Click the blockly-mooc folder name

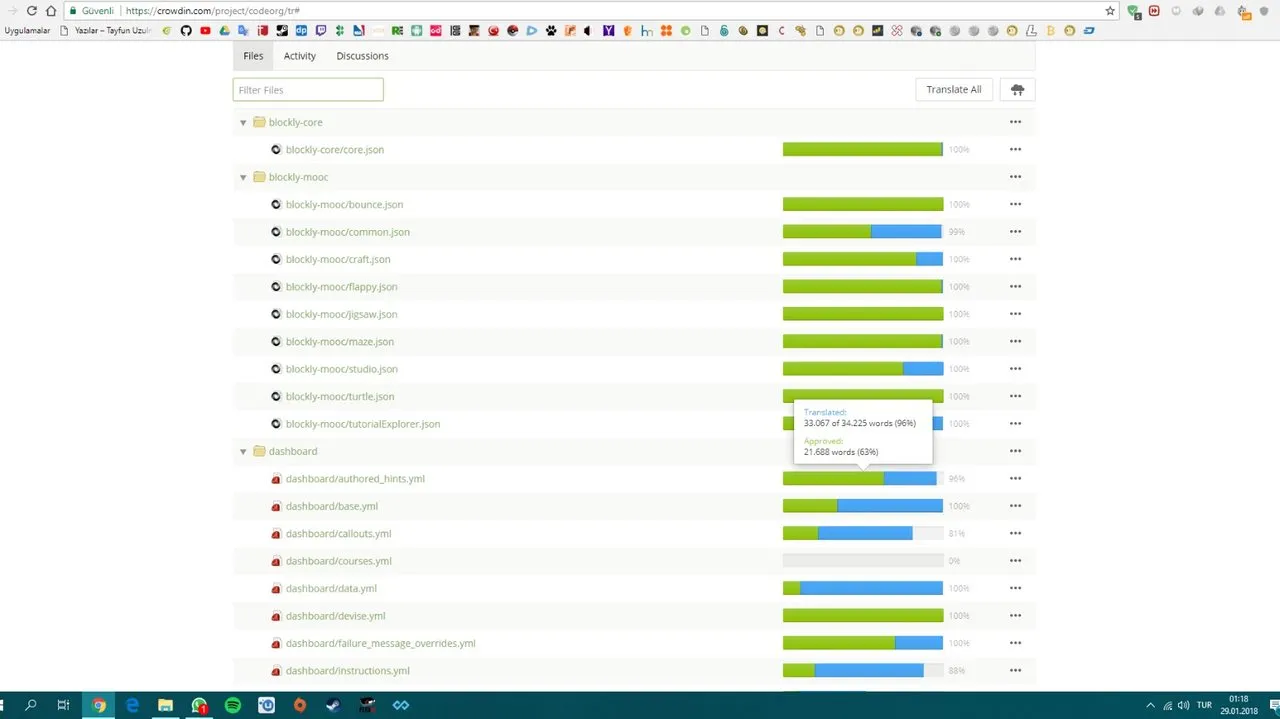click(298, 177)
